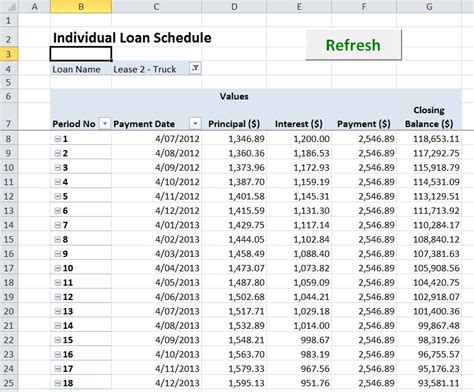Select interest value 1,200.00
The height and width of the screenshot is (392, 474).
click(x=299, y=139)
